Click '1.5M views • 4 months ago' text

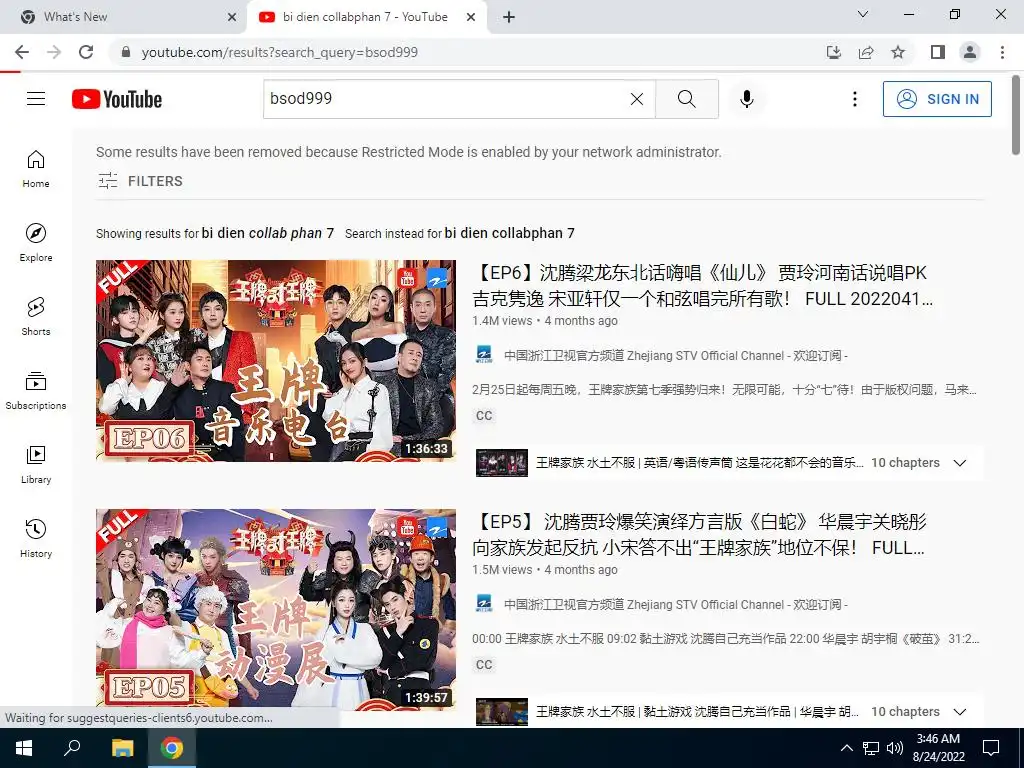click(x=545, y=569)
